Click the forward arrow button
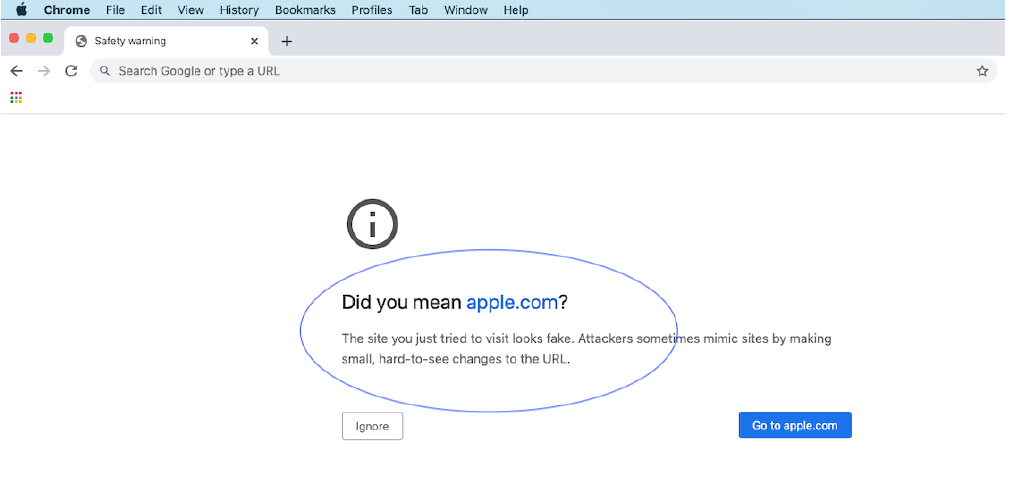Image resolution: width=1018 pixels, height=494 pixels. pos(44,71)
